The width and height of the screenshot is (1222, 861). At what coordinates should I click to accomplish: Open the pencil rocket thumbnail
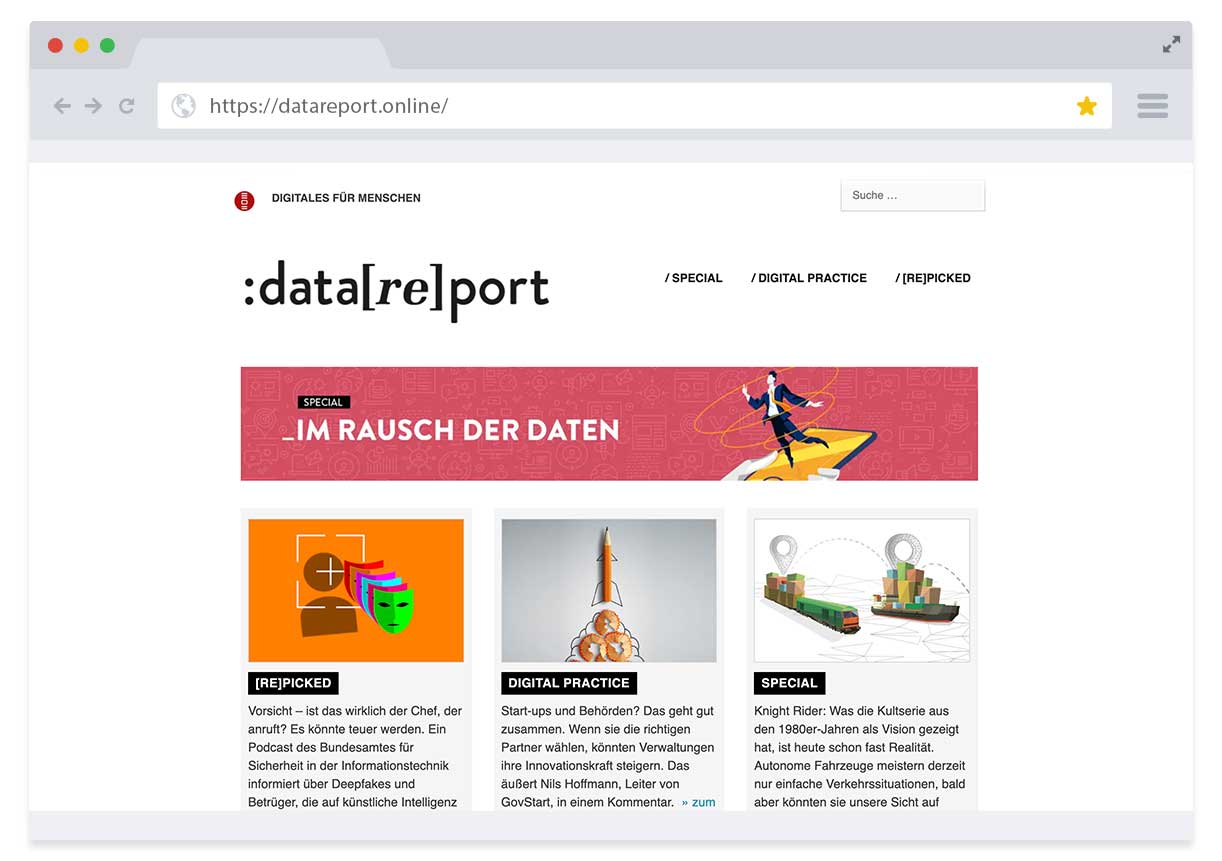click(609, 590)
